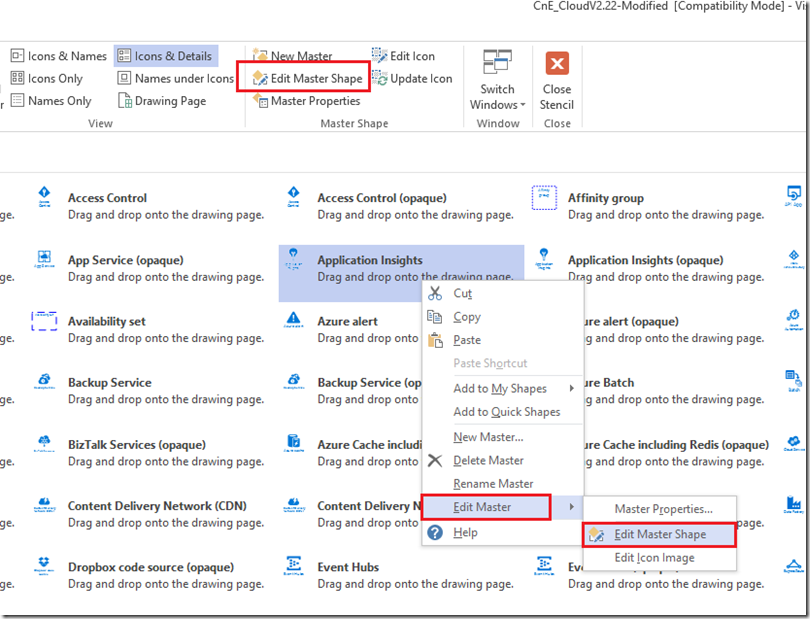Select the Icons & Names view option
This screenshot has height=619, width=810.
58,56
